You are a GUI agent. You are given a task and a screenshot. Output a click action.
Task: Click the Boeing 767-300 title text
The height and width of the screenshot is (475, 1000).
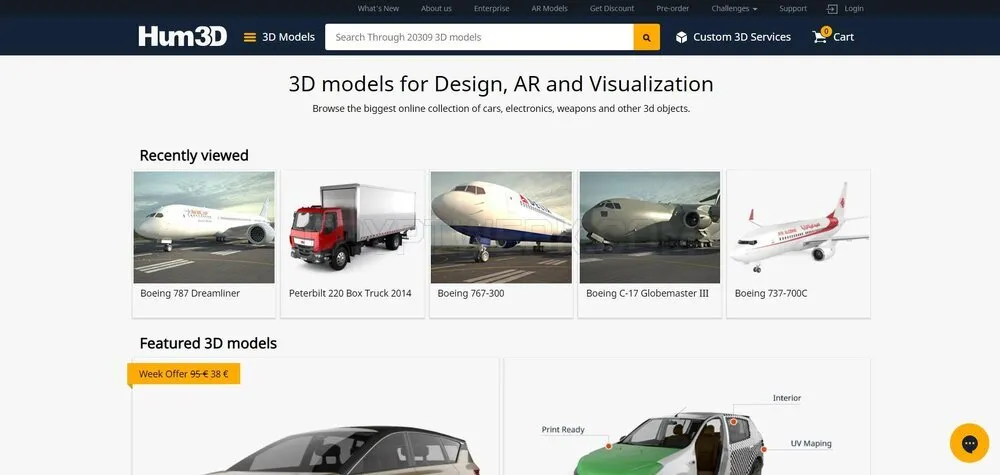(471, 293)
